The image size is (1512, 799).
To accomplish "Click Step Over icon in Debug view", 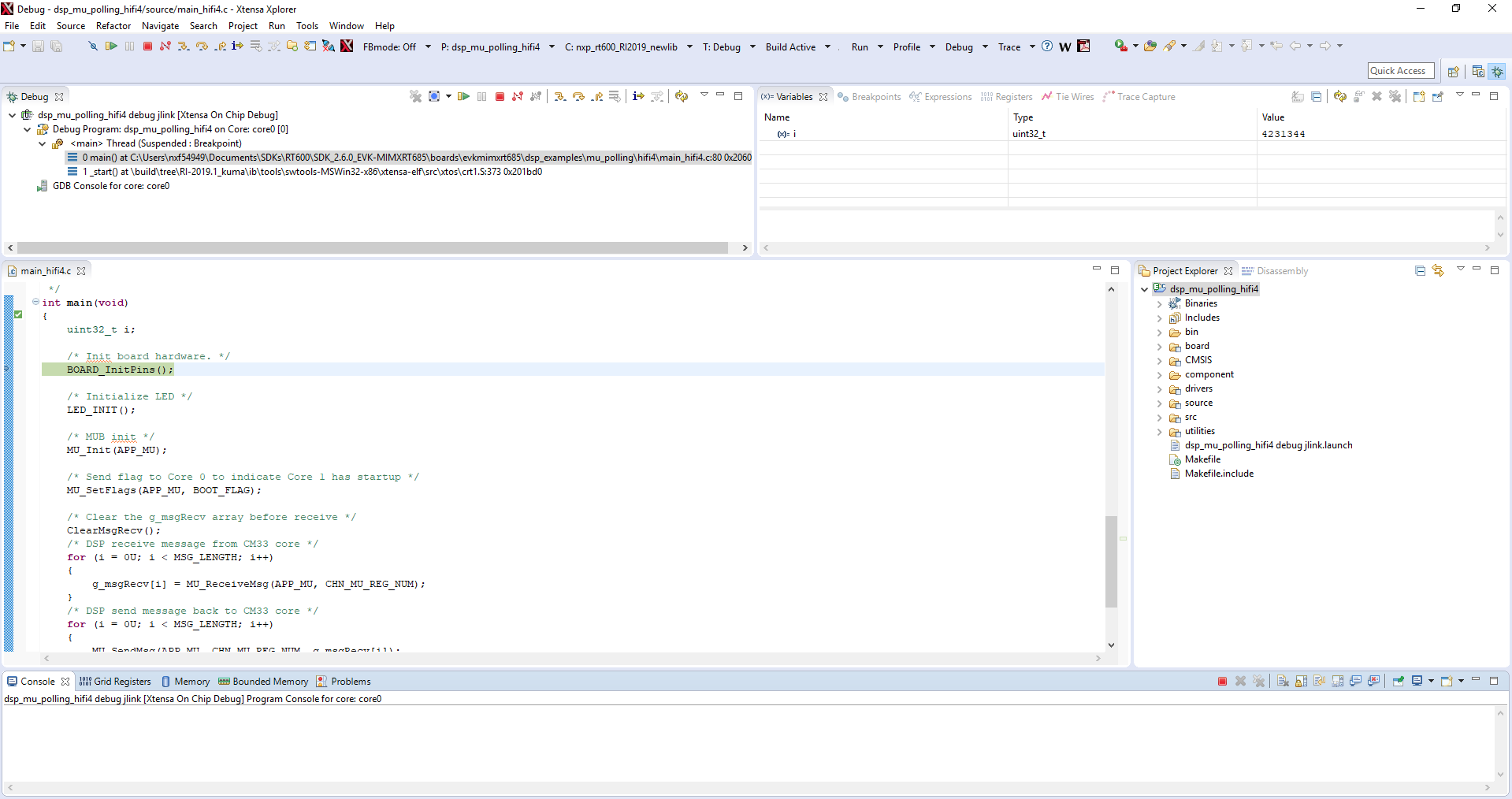I will (578, 96).
